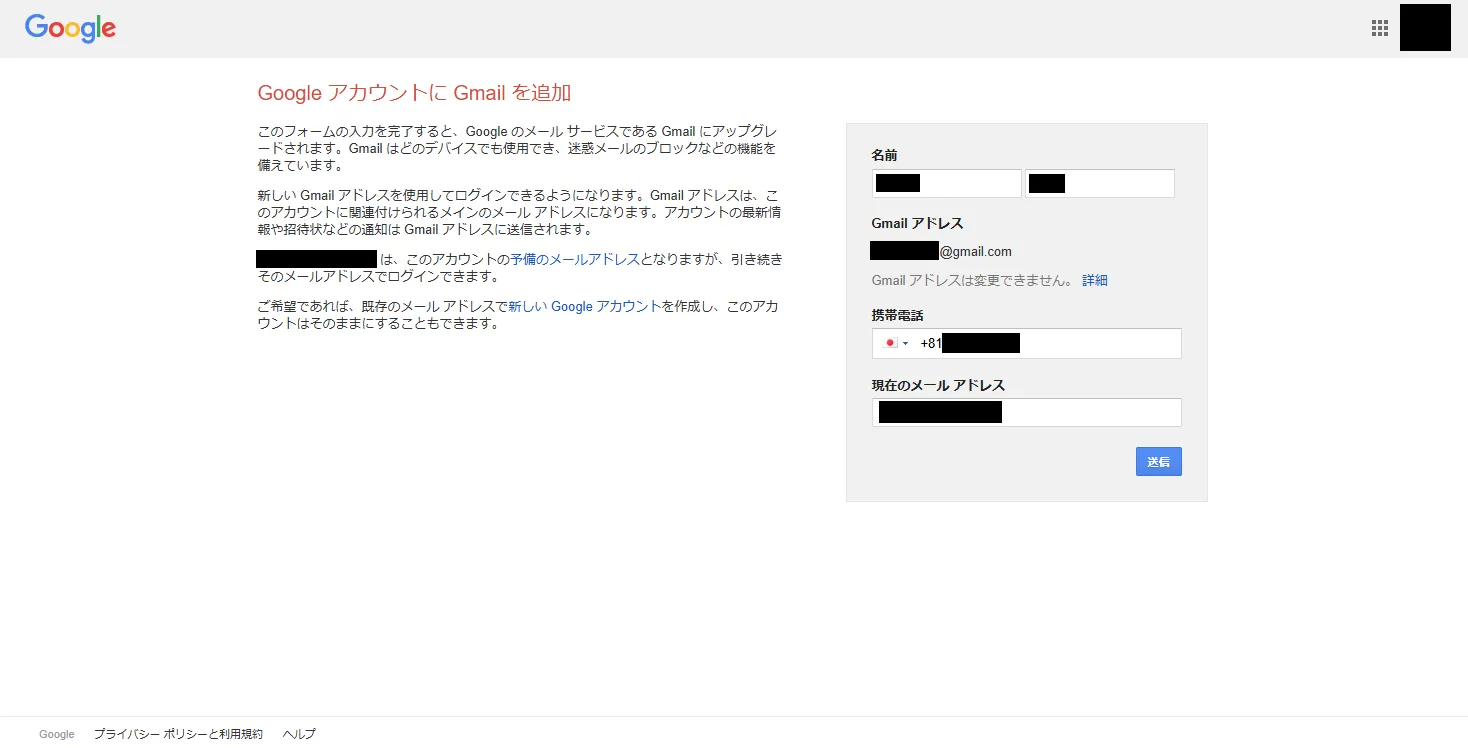The height and width of the screenshot is (748, 1468).
Task: Expand the Japan flag country code dropdown
Action: 895,343
